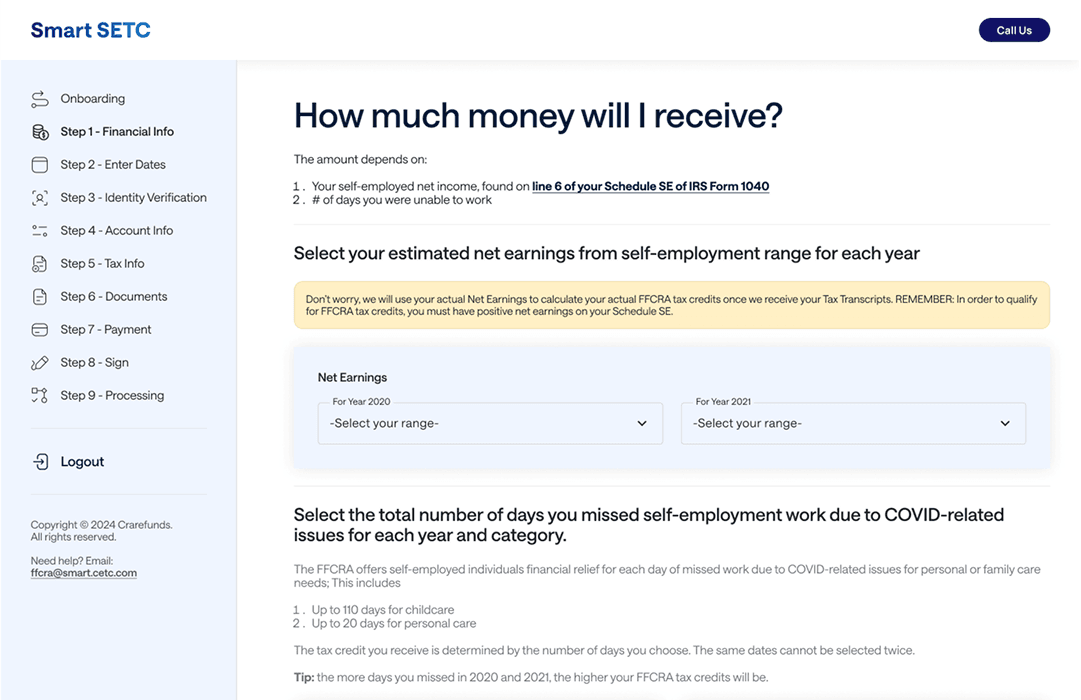Open the For Year 2020 earnings range dropdown
The height and width of the screenshot is (700, 1081).
coord(490,423)
